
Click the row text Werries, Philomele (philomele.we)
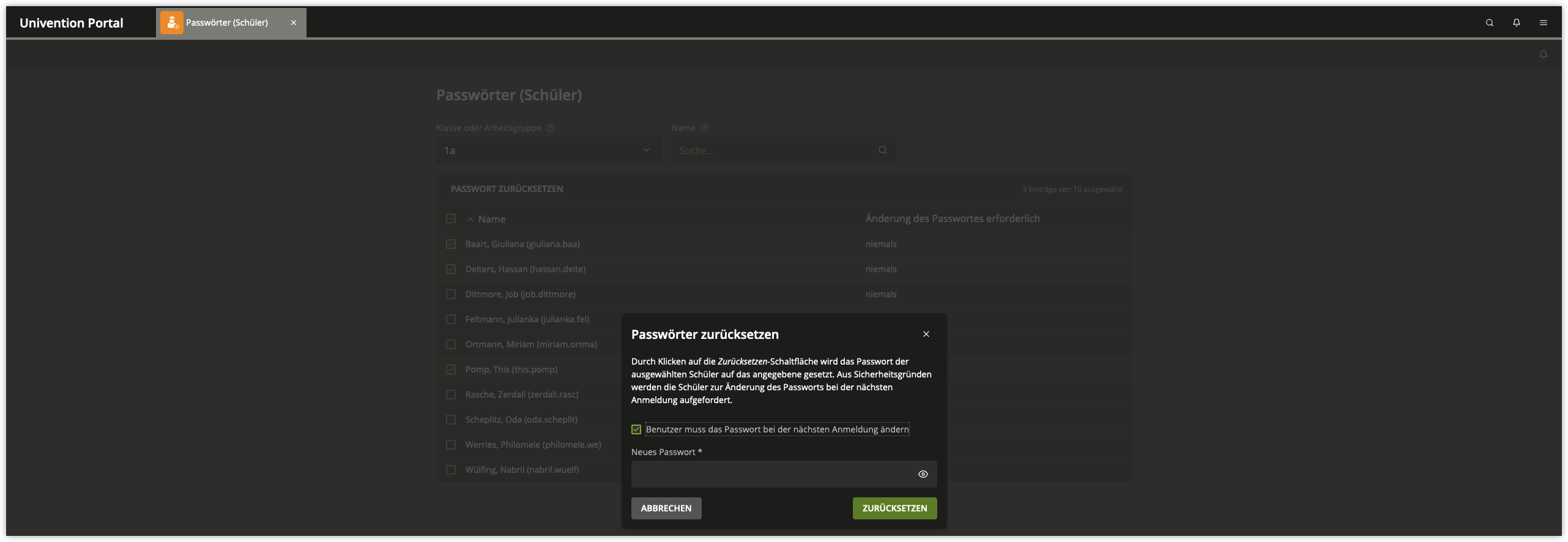point(533,445)
